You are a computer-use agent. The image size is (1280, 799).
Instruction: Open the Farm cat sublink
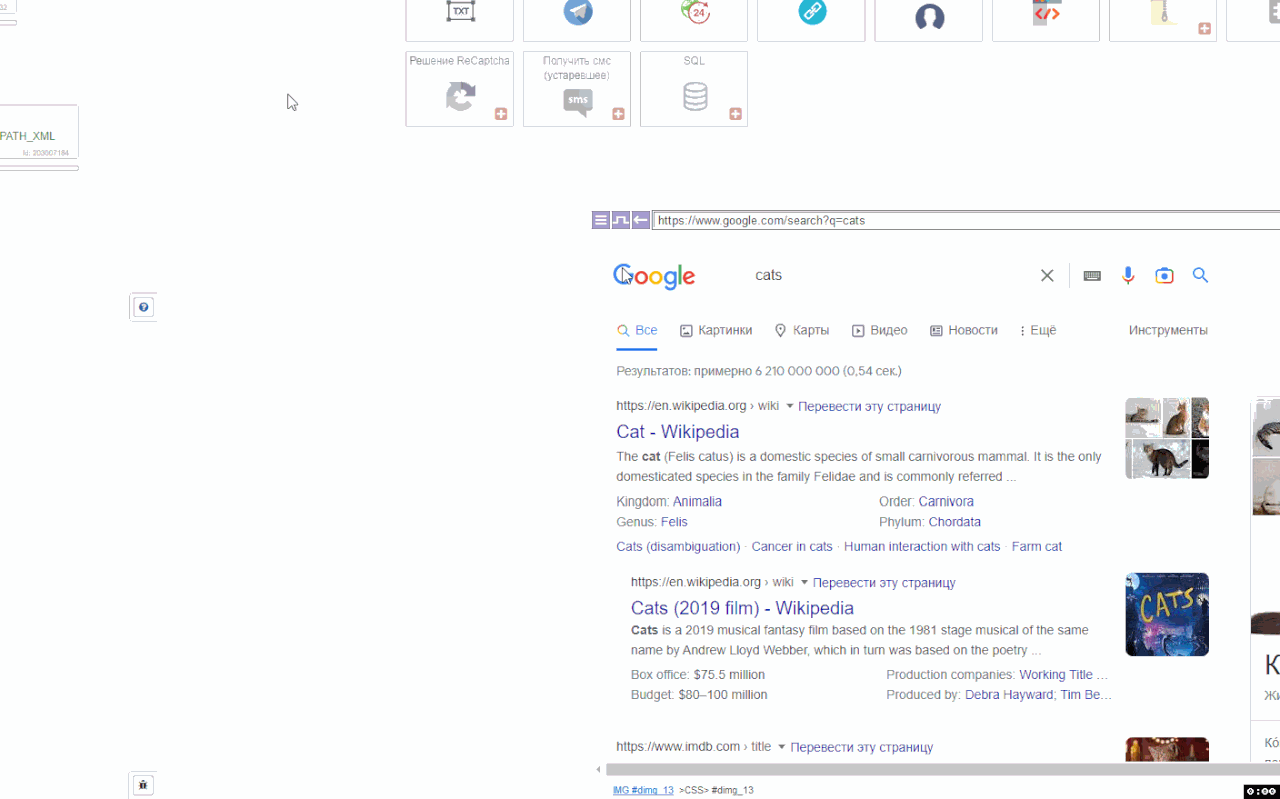1037,547
